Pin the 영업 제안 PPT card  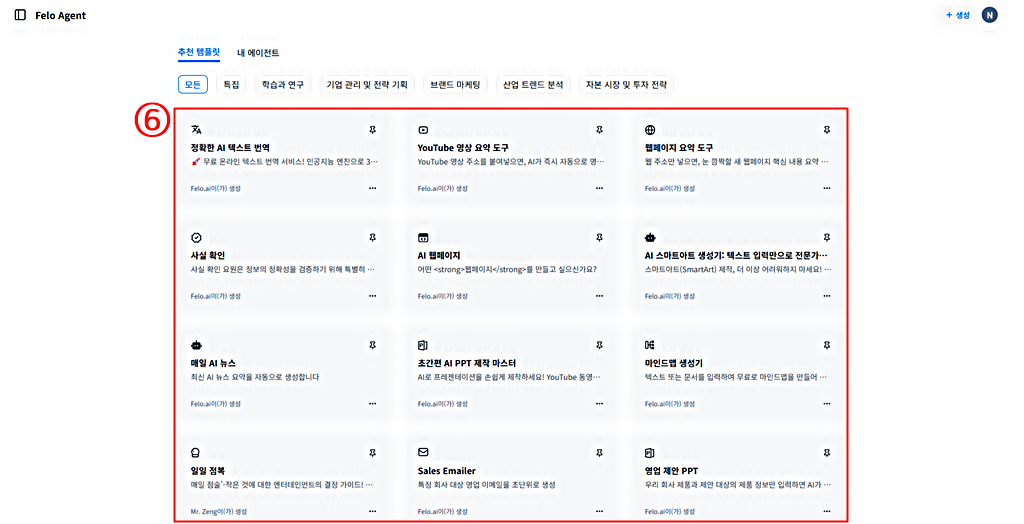pos(827,453)
